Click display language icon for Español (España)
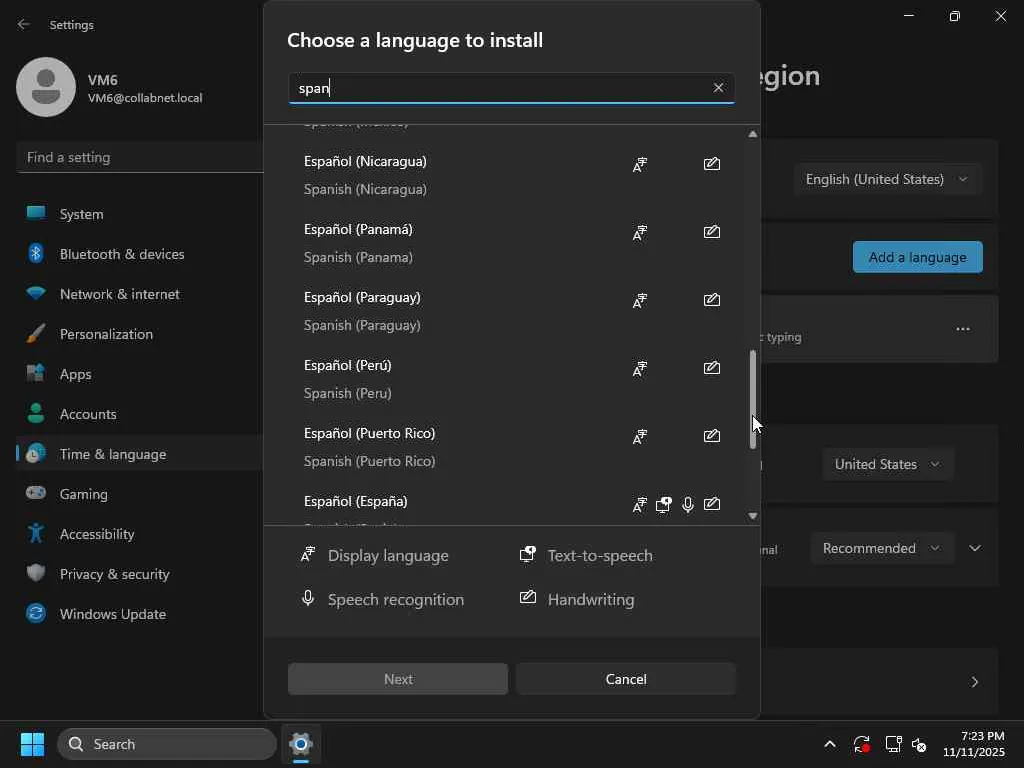The width and height of the screenshot is (1024, 768). pyautogui.click(x=639, y=504)
